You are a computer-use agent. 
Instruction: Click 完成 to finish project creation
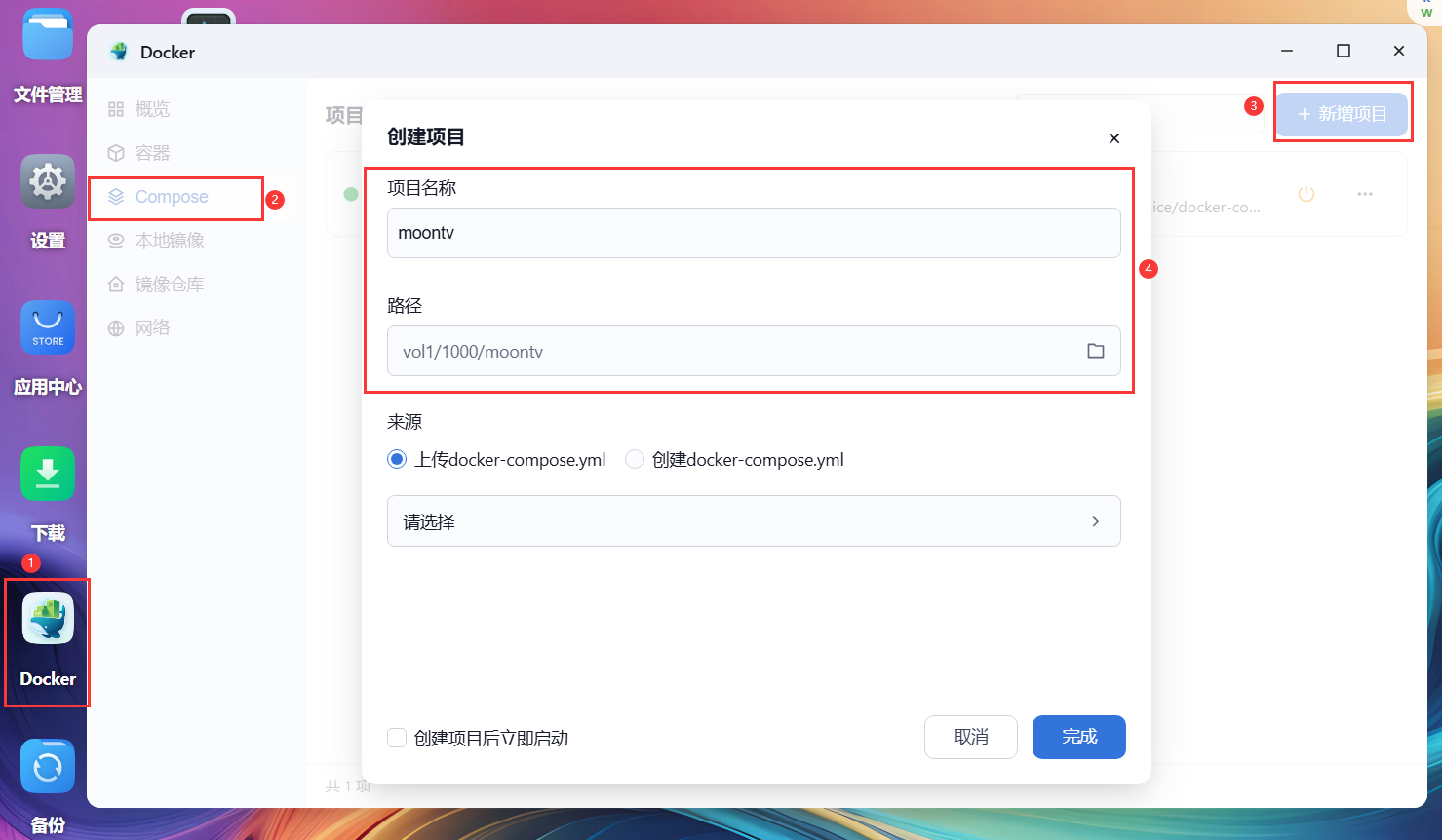(1079, 737)
